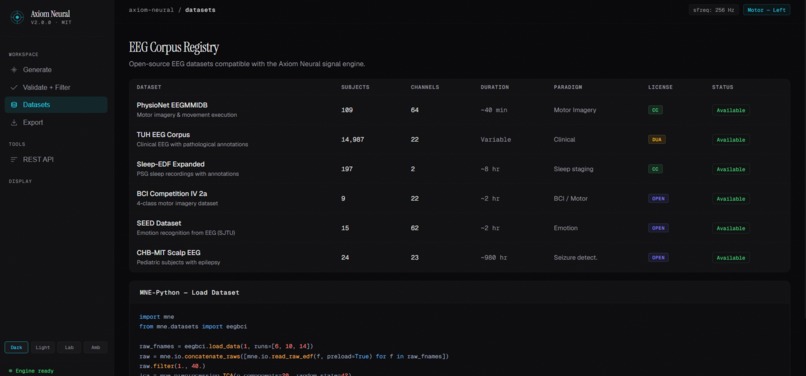Click the sfreq: 256 Hz badge
Screen dimensions: 806x376
(714, 10)
